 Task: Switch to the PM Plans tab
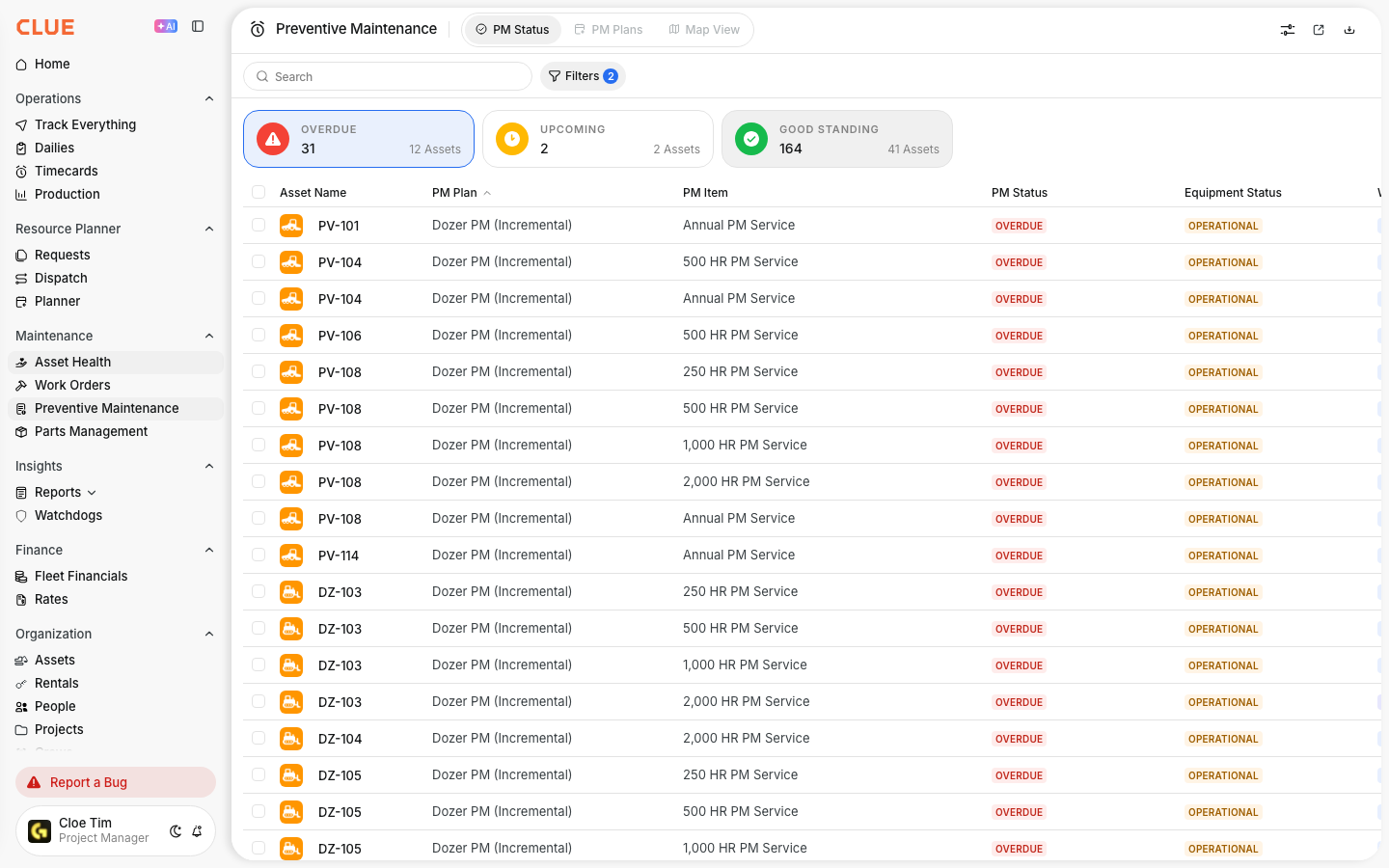tap(609, 30)
